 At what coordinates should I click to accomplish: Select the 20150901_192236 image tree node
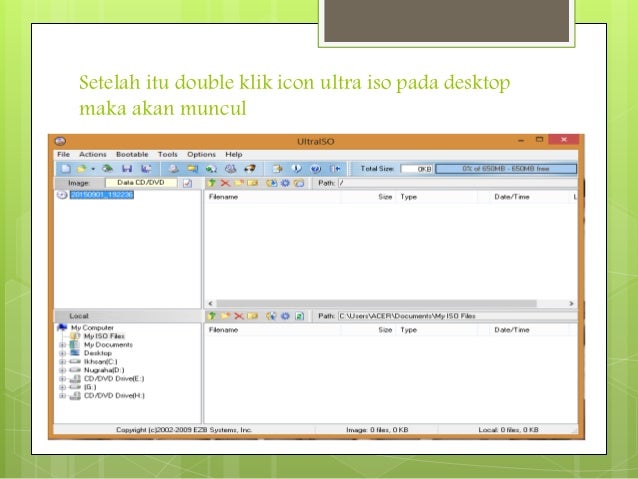pos(102,195)
